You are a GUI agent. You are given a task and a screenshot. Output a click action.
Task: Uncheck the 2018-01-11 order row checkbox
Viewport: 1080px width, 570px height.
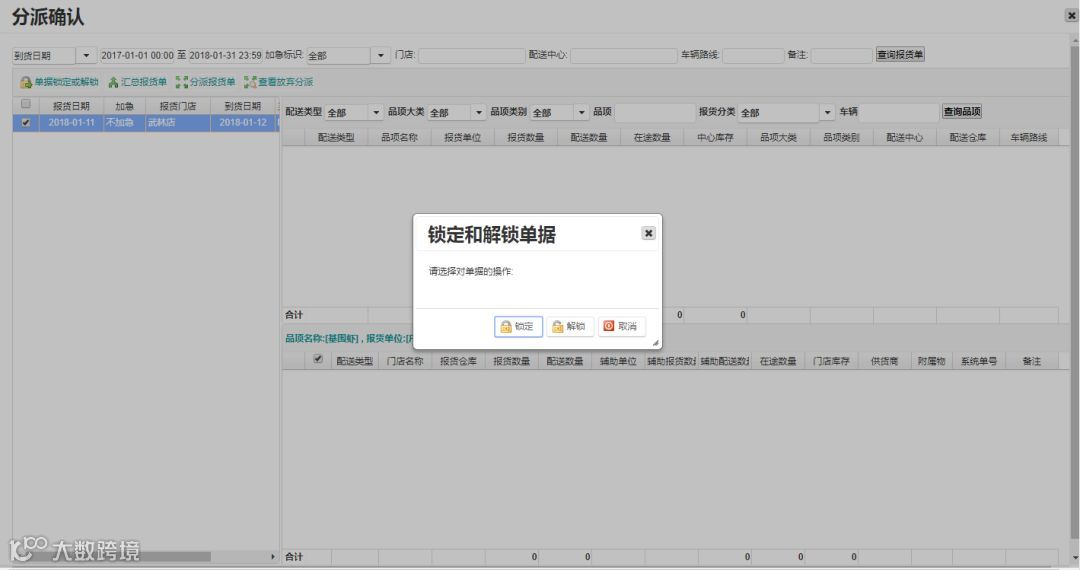pos(25,123)
